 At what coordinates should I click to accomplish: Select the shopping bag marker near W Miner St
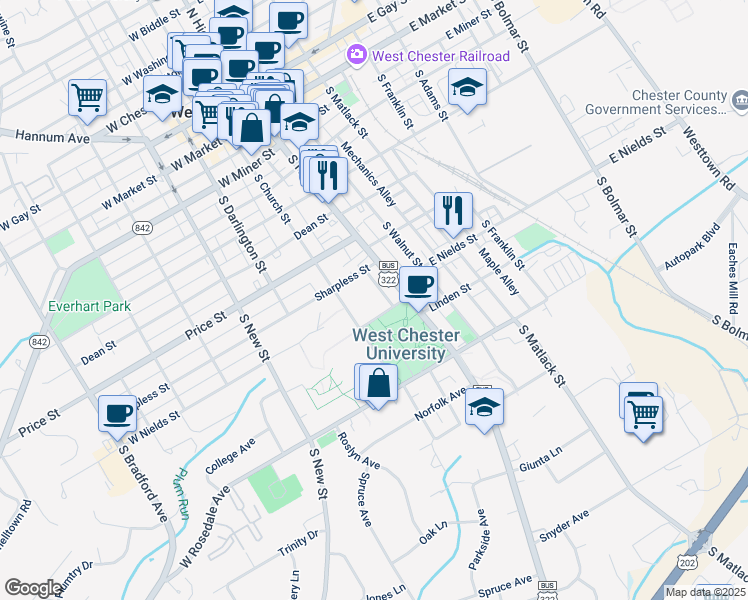point(251,128)
